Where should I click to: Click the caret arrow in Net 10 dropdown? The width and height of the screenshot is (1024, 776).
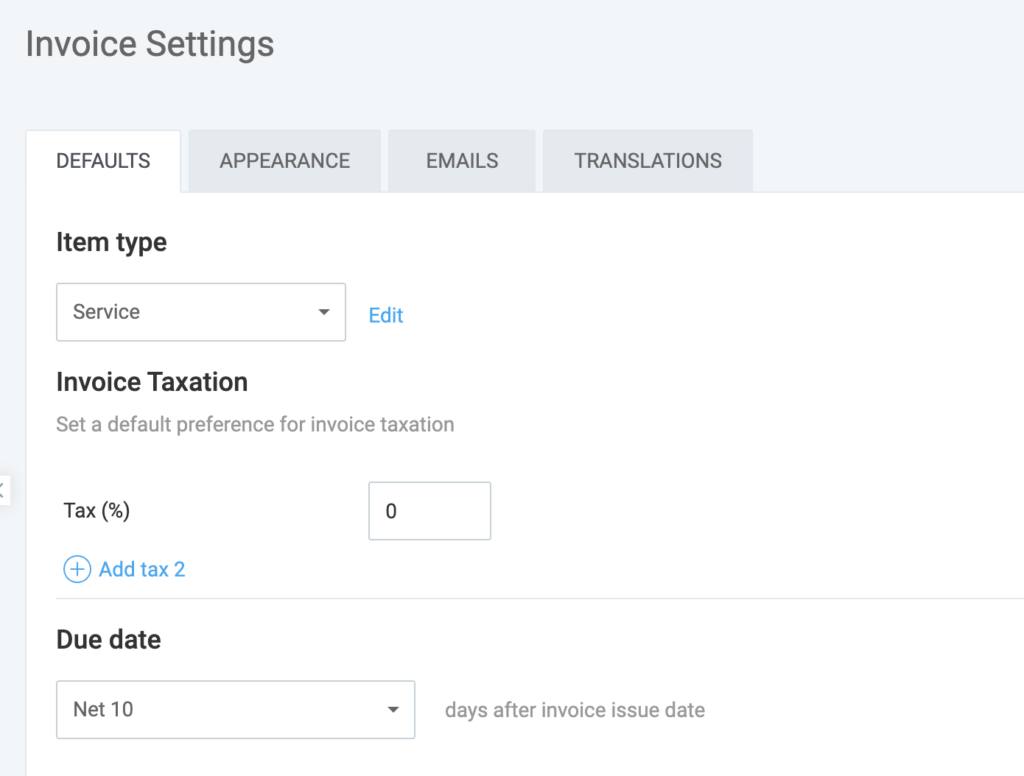point(392,710)
